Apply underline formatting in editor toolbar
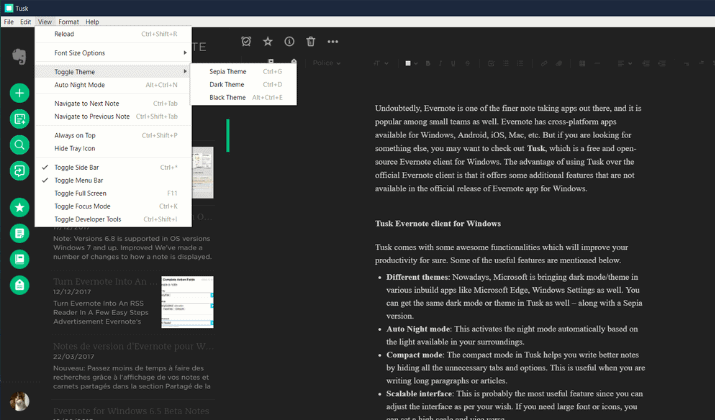 [453, 63]
